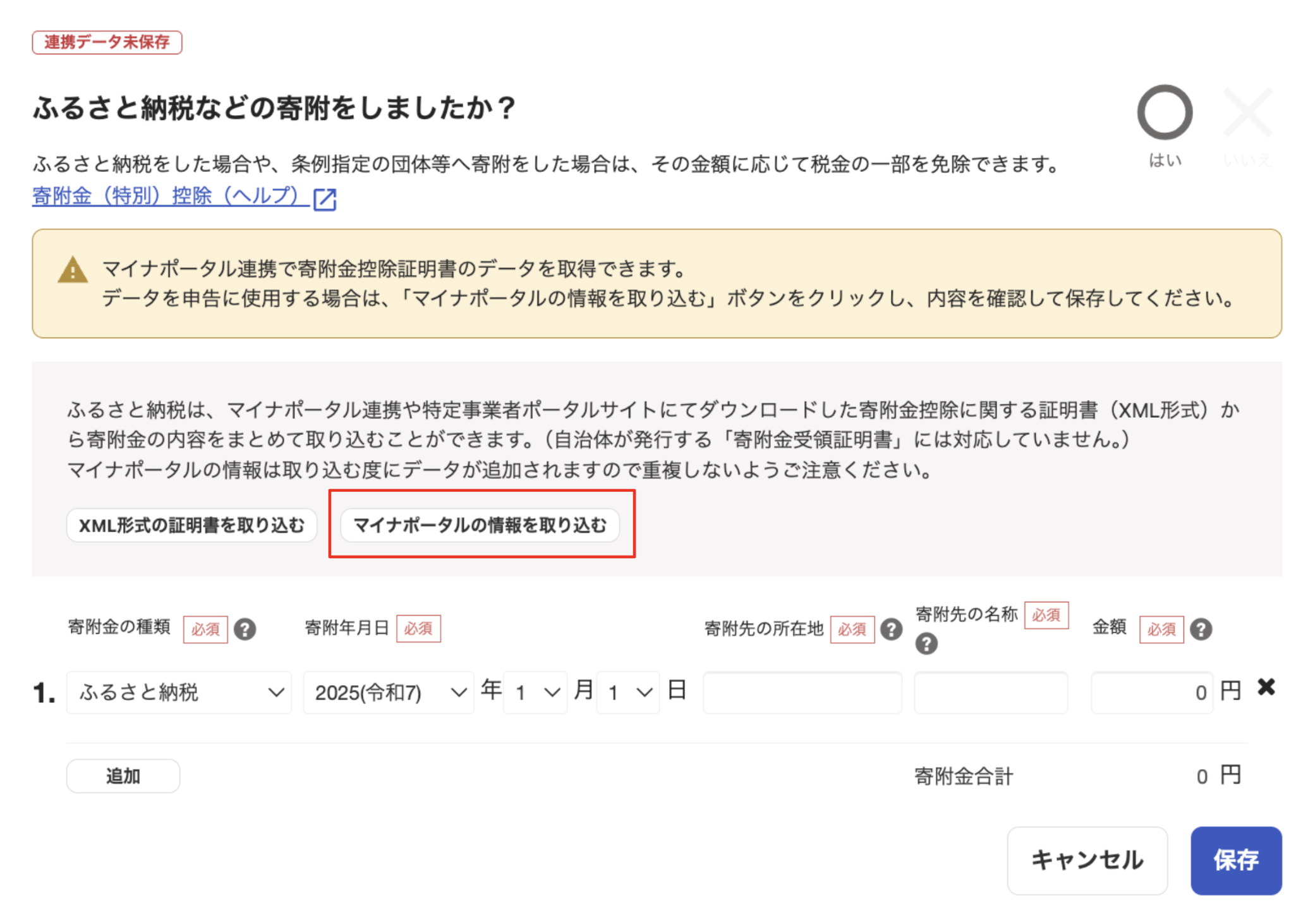Image resolution: width=1308 pixels, height=924 pixels.
Task: Open the ふるさと納税 donation type dropdown
Action: [179, 692]
